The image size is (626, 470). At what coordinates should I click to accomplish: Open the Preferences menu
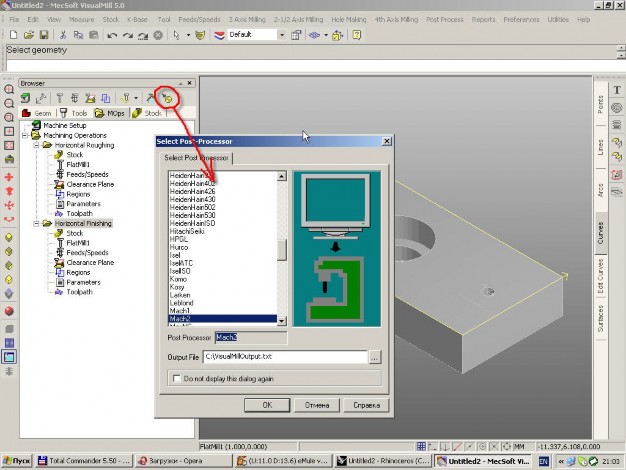(521, 20)
